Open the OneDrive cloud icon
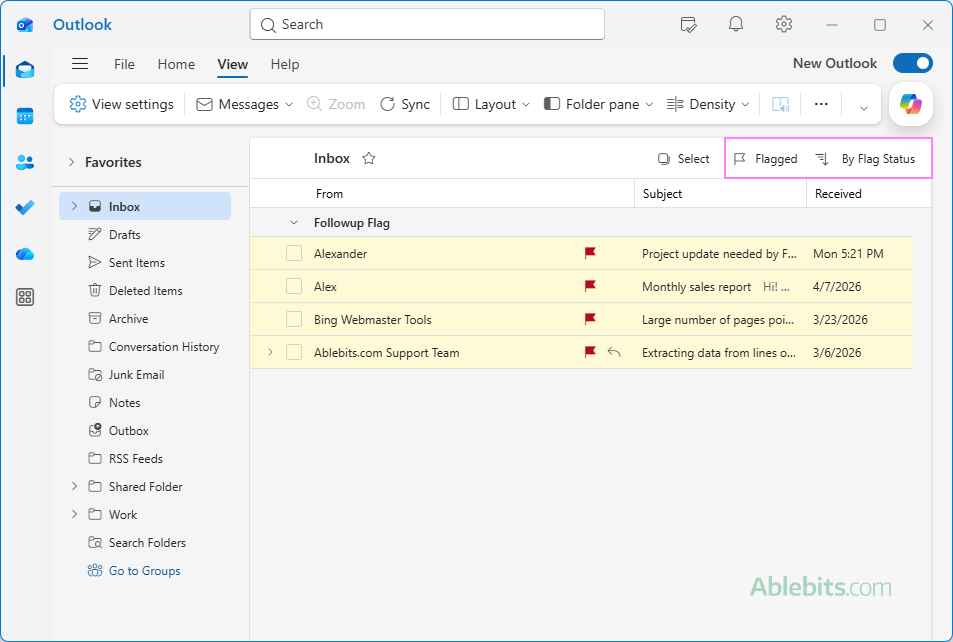The image size is (953, 642). pyautogui.click(x=25, y=254)
